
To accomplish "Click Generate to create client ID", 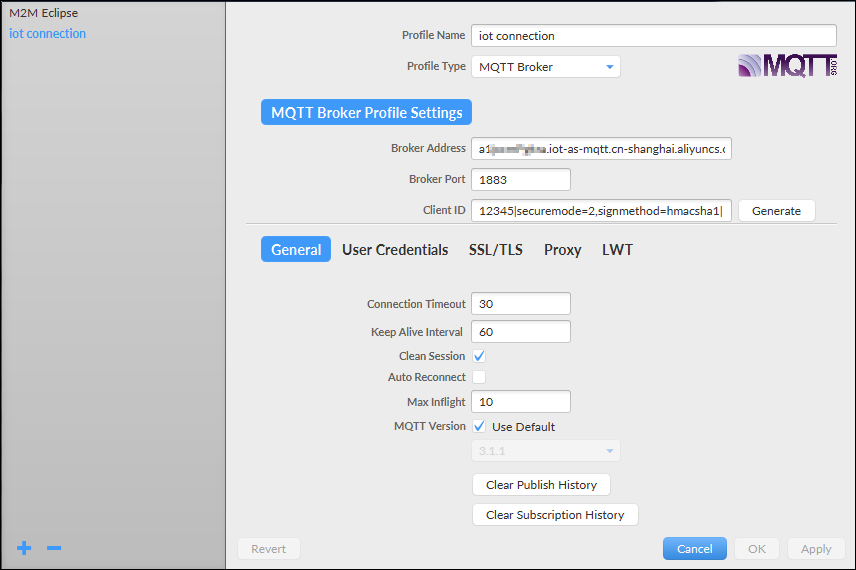I will 776,211.
